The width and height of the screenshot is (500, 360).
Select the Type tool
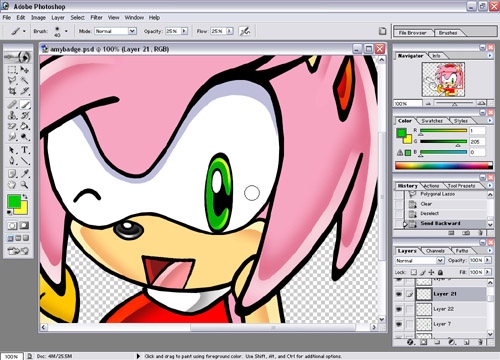coord(24,150)
